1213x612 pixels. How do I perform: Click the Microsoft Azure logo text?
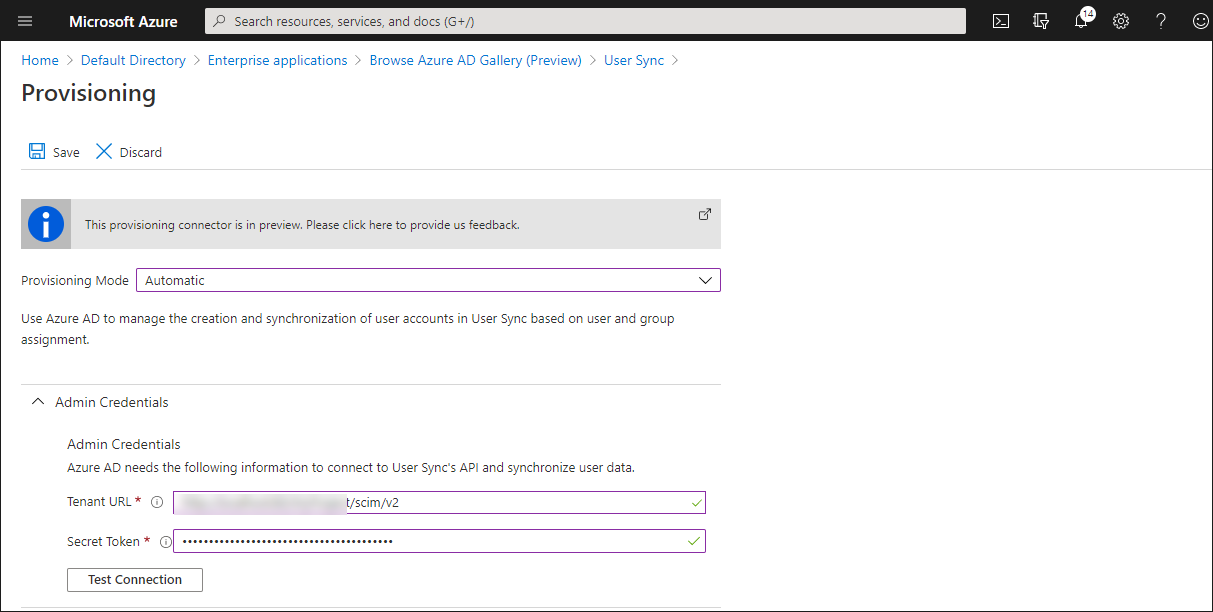[x=123, y=21]
